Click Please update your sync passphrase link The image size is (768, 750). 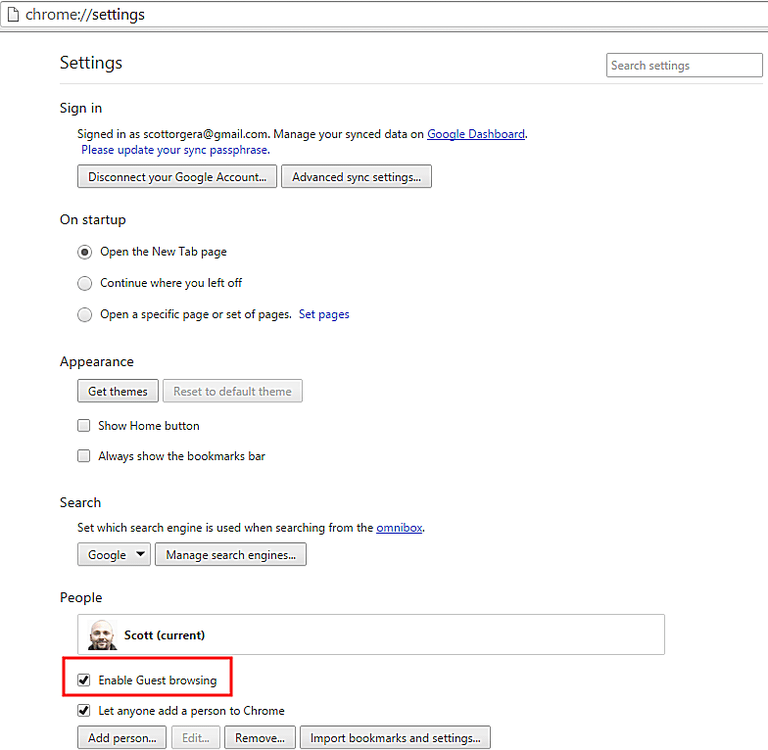(x=175, y=150)
